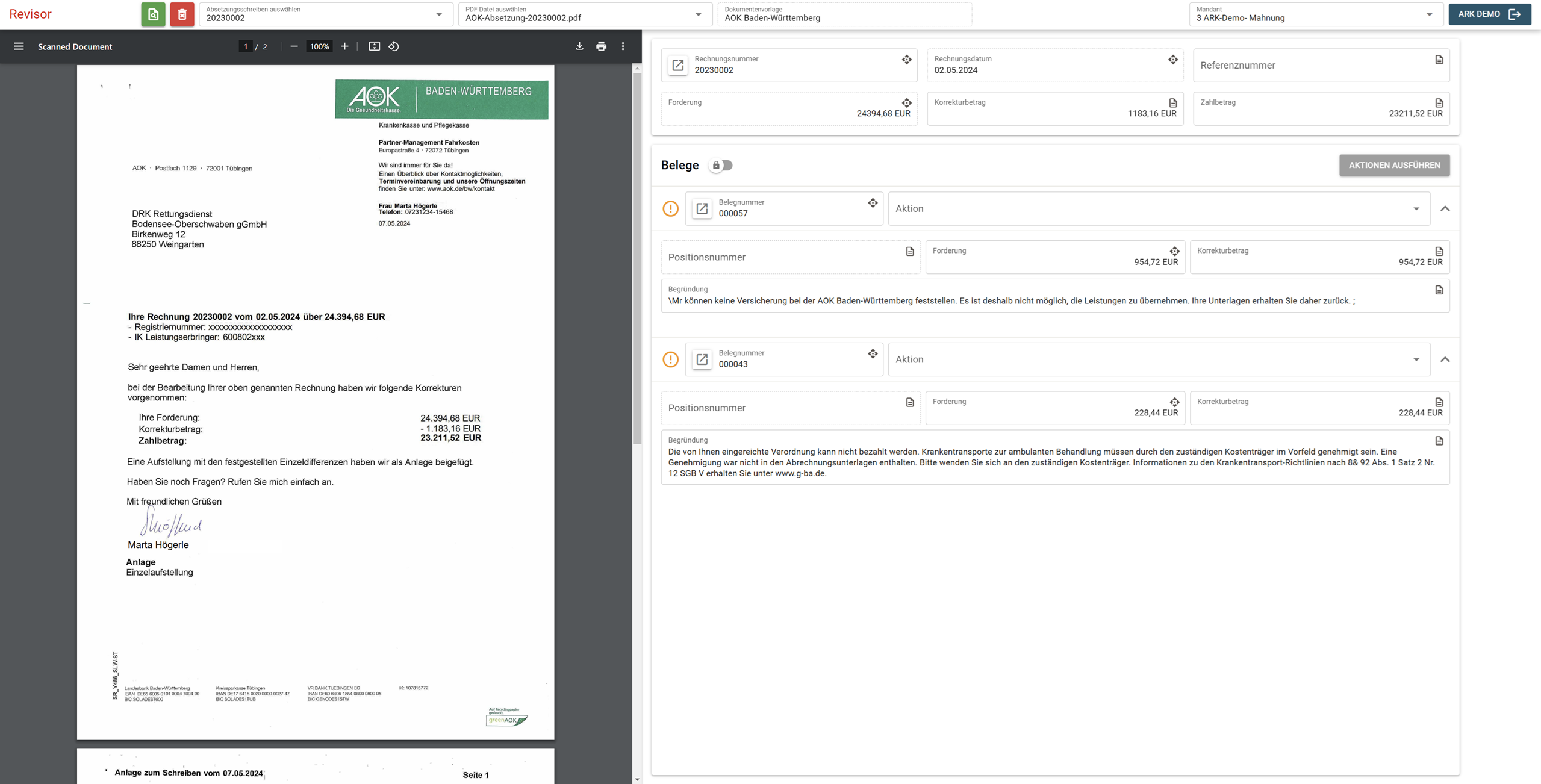Viewport: 1541px width, 784px height.
Task: Open PDF viewer sidebar hamburger menu
Action: (x=19, y=46)
